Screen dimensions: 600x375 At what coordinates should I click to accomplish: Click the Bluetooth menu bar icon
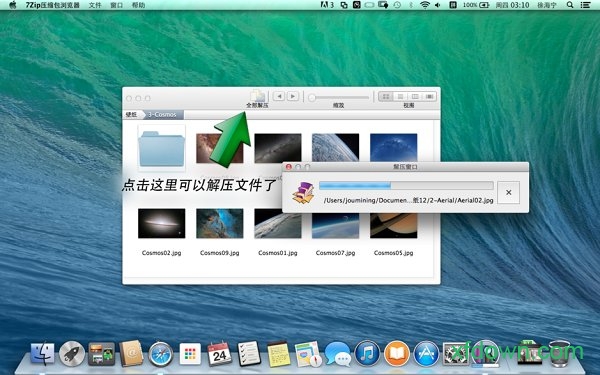click(411, 5)
